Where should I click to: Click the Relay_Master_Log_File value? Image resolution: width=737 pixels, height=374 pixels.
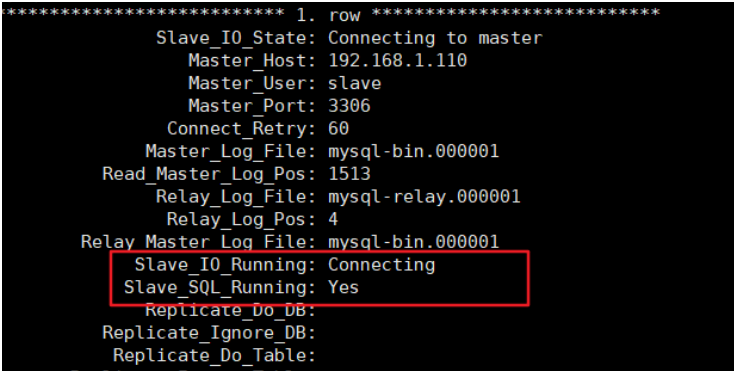[414, 242]
